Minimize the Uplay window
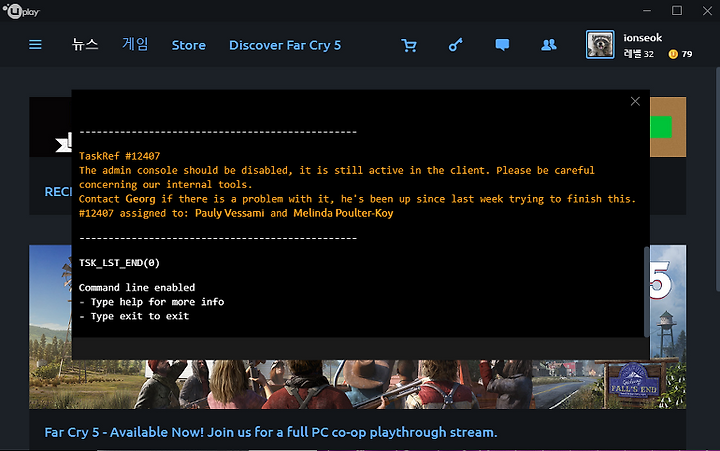This screenshot has height=451, width=720. tap(647, 11)
